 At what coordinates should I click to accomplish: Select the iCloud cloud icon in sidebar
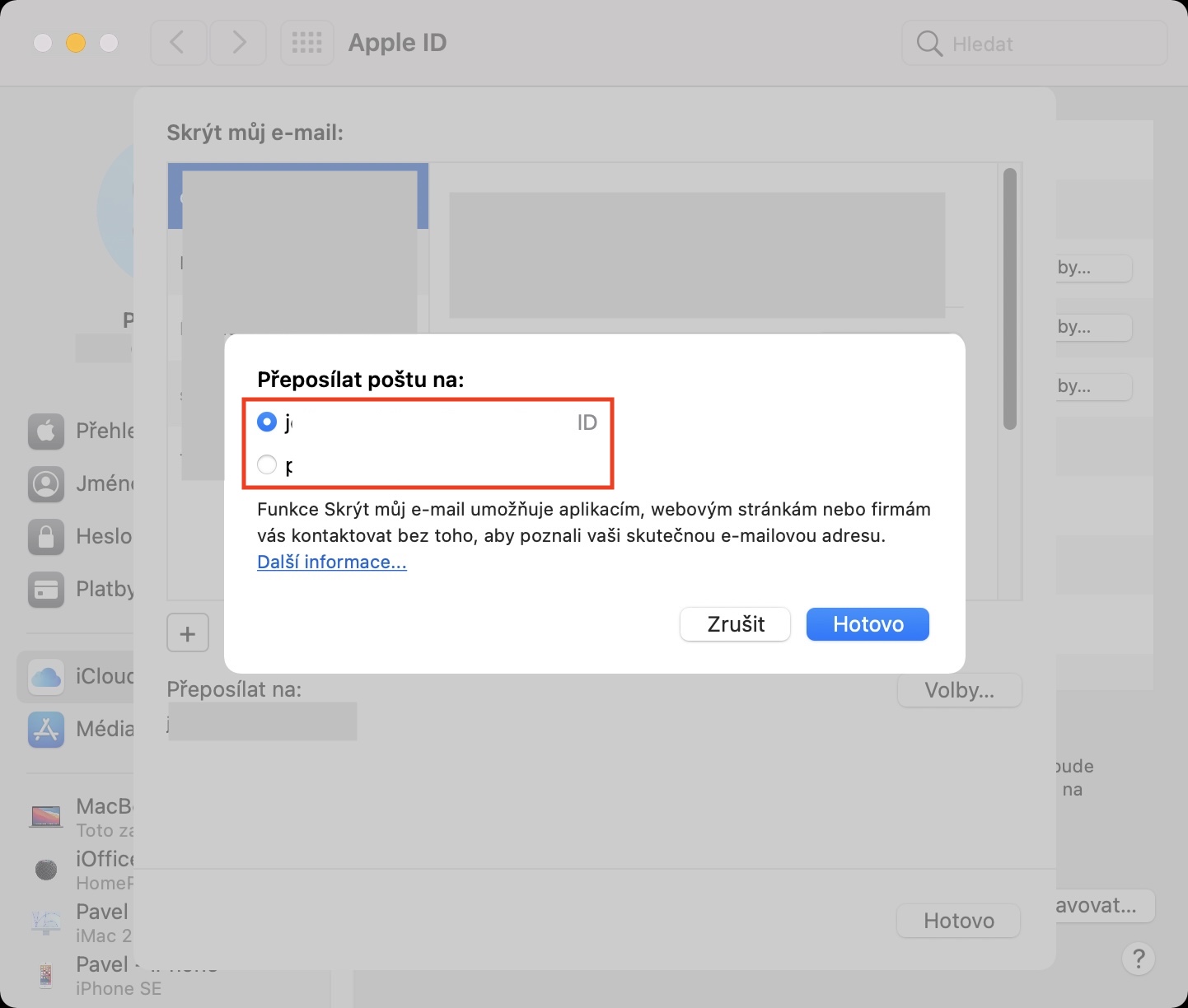(46, 676)
